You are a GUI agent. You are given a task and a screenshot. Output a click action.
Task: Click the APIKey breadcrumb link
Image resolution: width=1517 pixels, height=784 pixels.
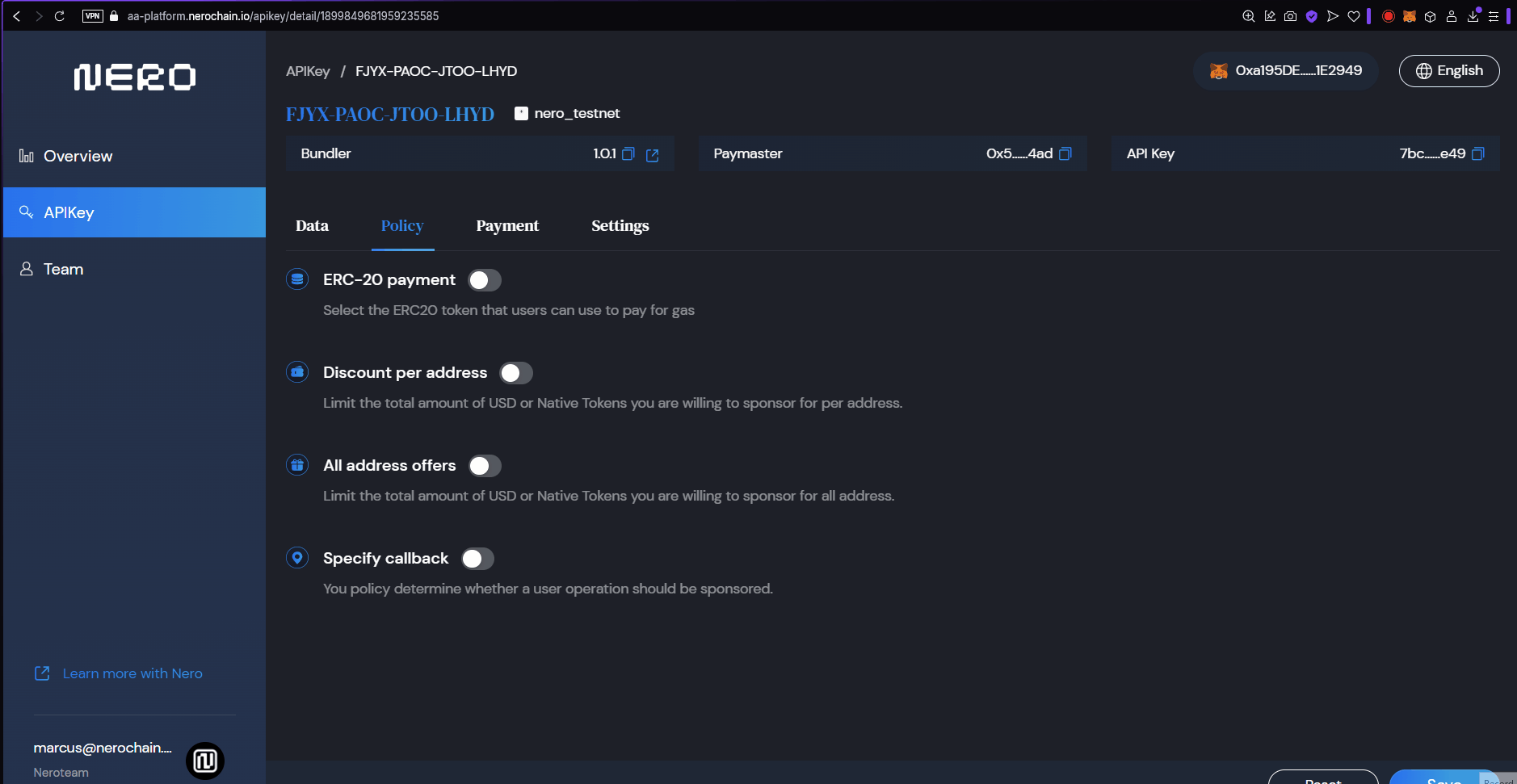[x=308, y=71]
